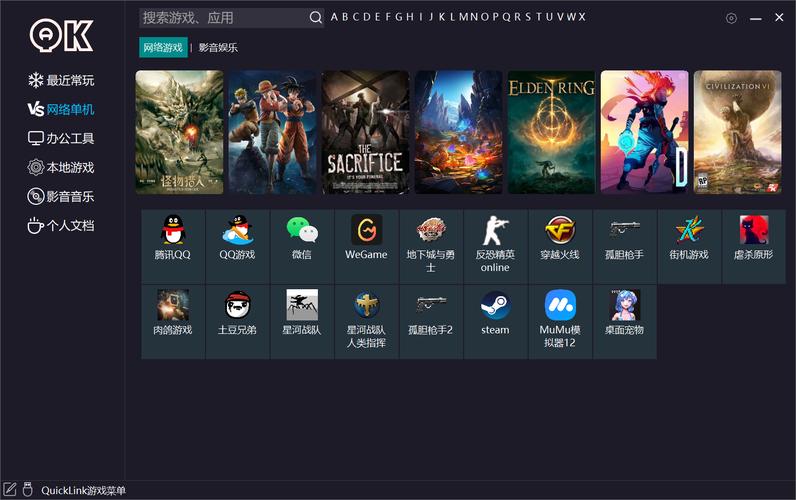Open 办公工具 sidebar category
Screen dimensions: 796x500
[61, 138]
